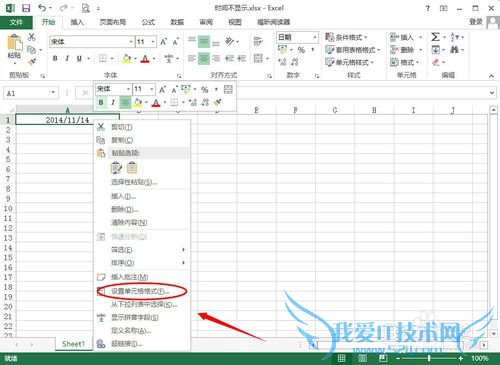
Task: Select the Sheet1 worksheet tab
Action: [73, 344]
